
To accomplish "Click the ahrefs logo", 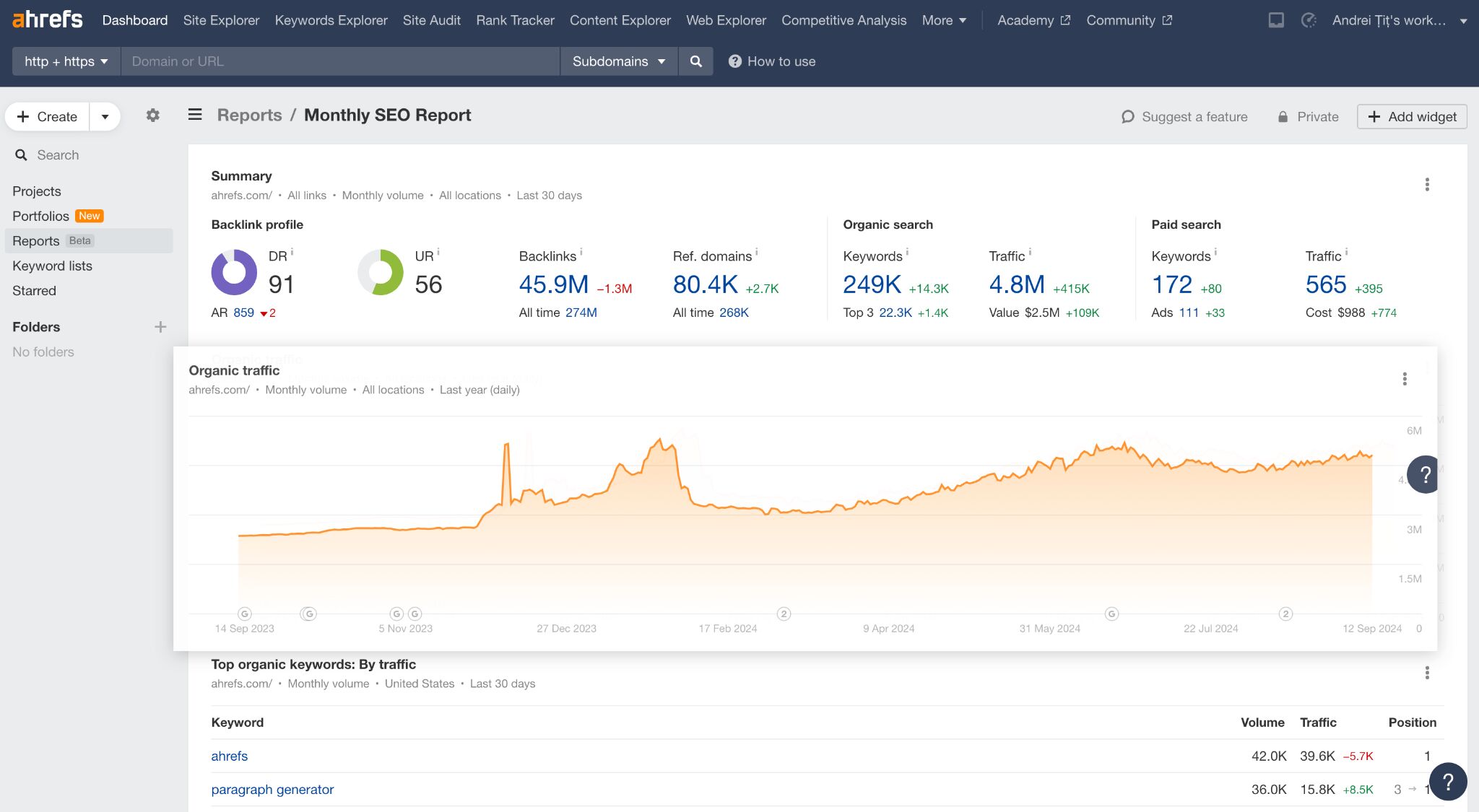I will [x=48, y=19].
